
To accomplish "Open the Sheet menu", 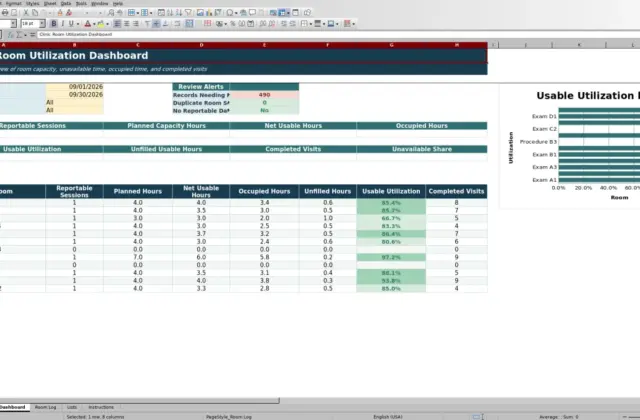I will tap(50, 3).
